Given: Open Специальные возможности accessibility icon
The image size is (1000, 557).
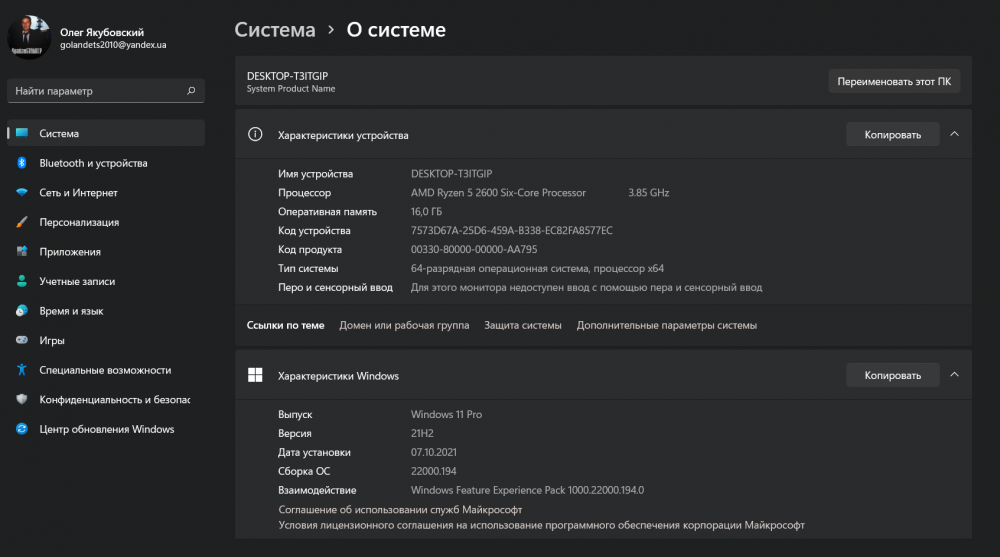Looking at the screenshot, I should click(21, 370).
